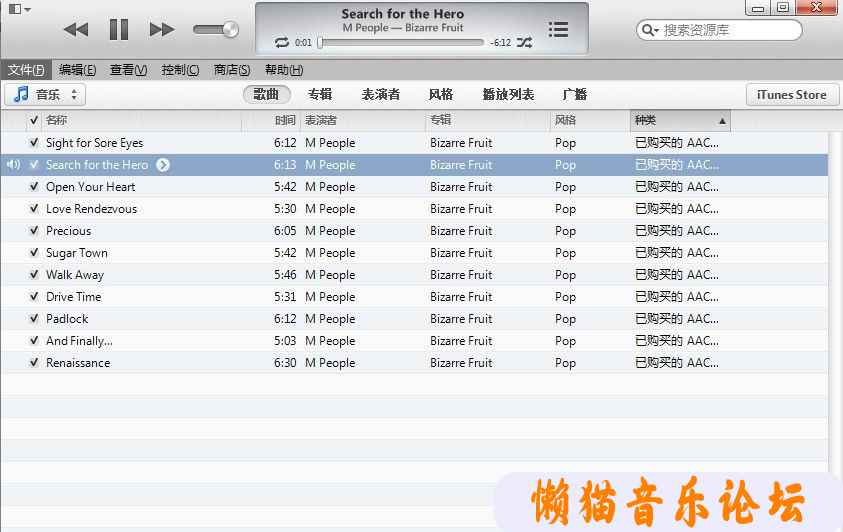Open the 控制(C) menu
The image size is (843, 532).
pyautogui.click(x=180, y=70)
